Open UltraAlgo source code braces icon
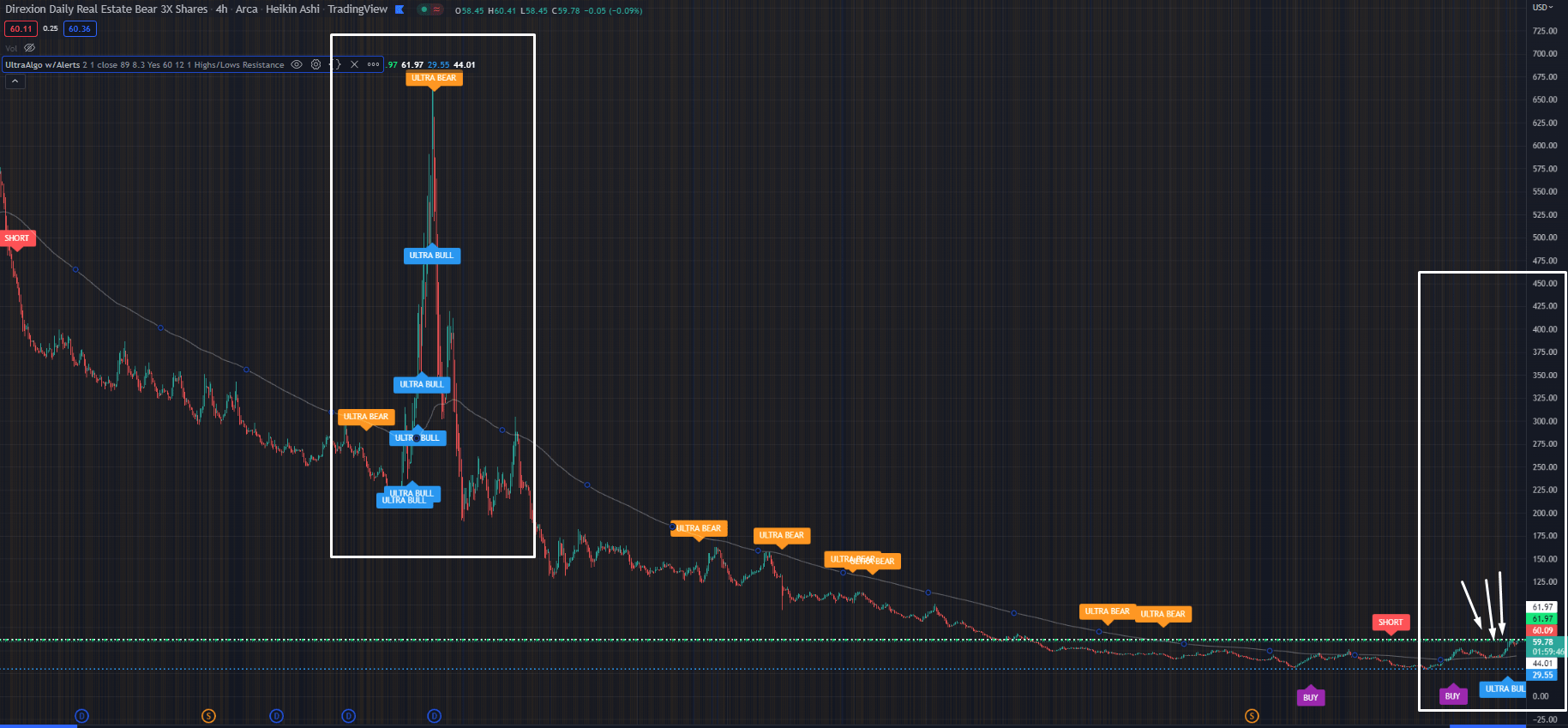 (336, 64)
